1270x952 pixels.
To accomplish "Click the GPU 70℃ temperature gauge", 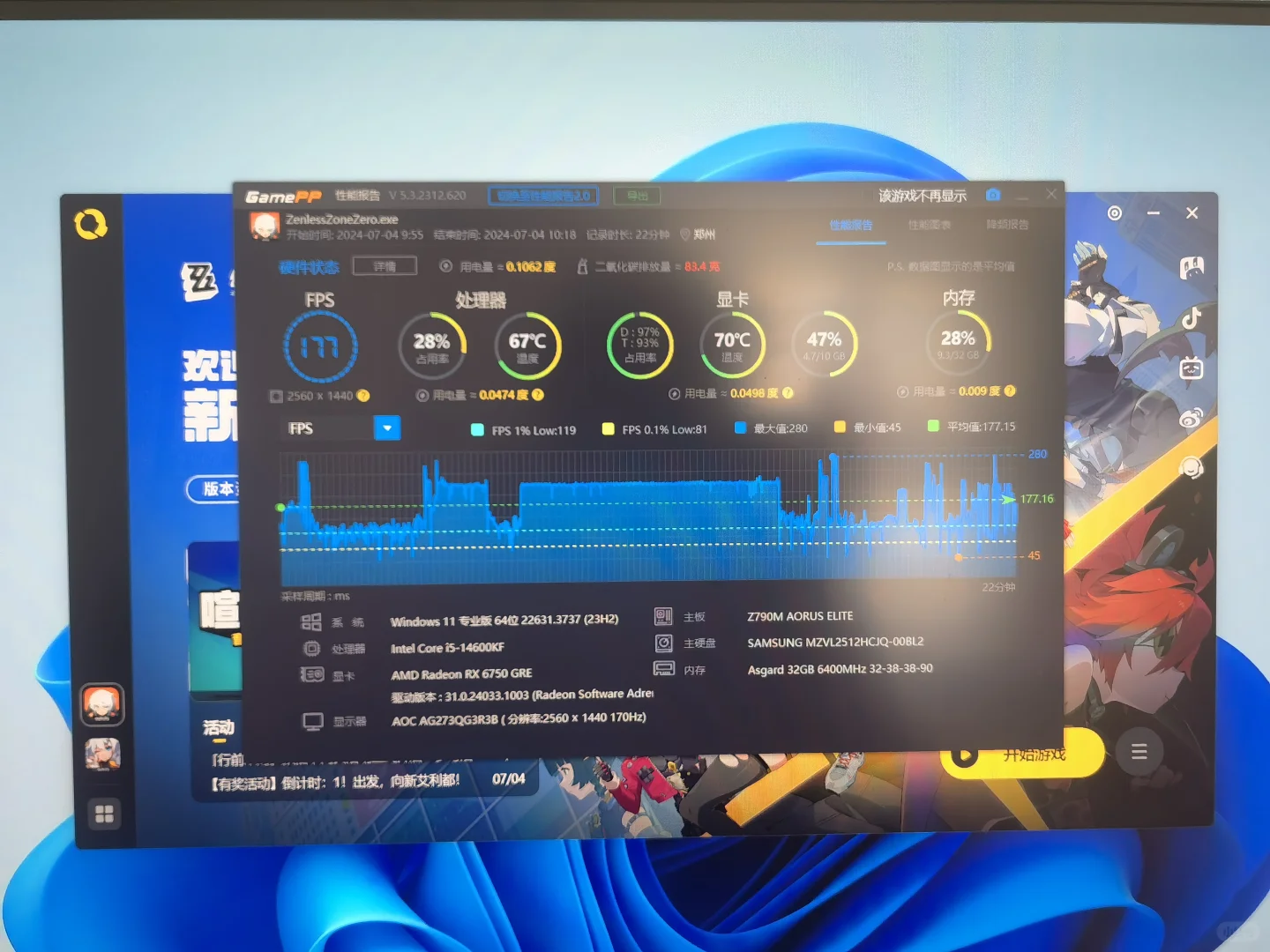I will tap(733, 345).
